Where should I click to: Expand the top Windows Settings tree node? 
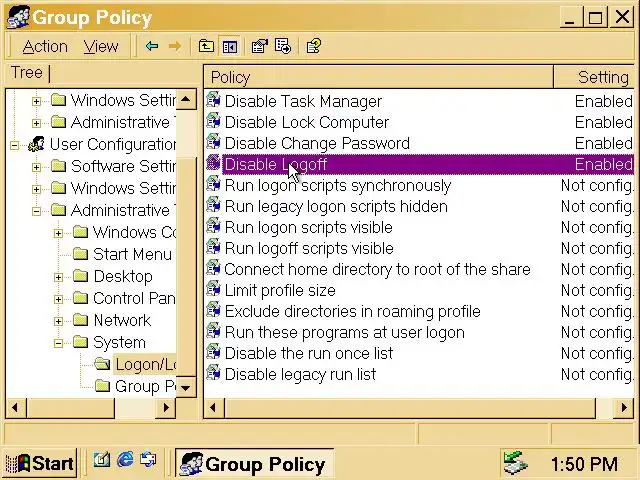click(36, 101)
